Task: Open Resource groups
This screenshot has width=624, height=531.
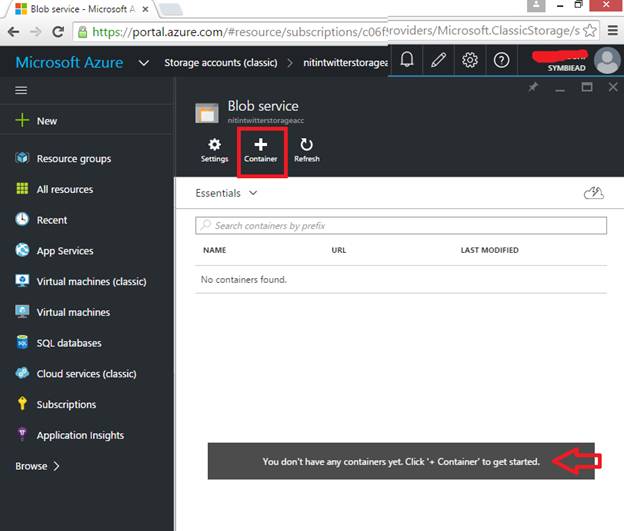Action: [63, 158]
